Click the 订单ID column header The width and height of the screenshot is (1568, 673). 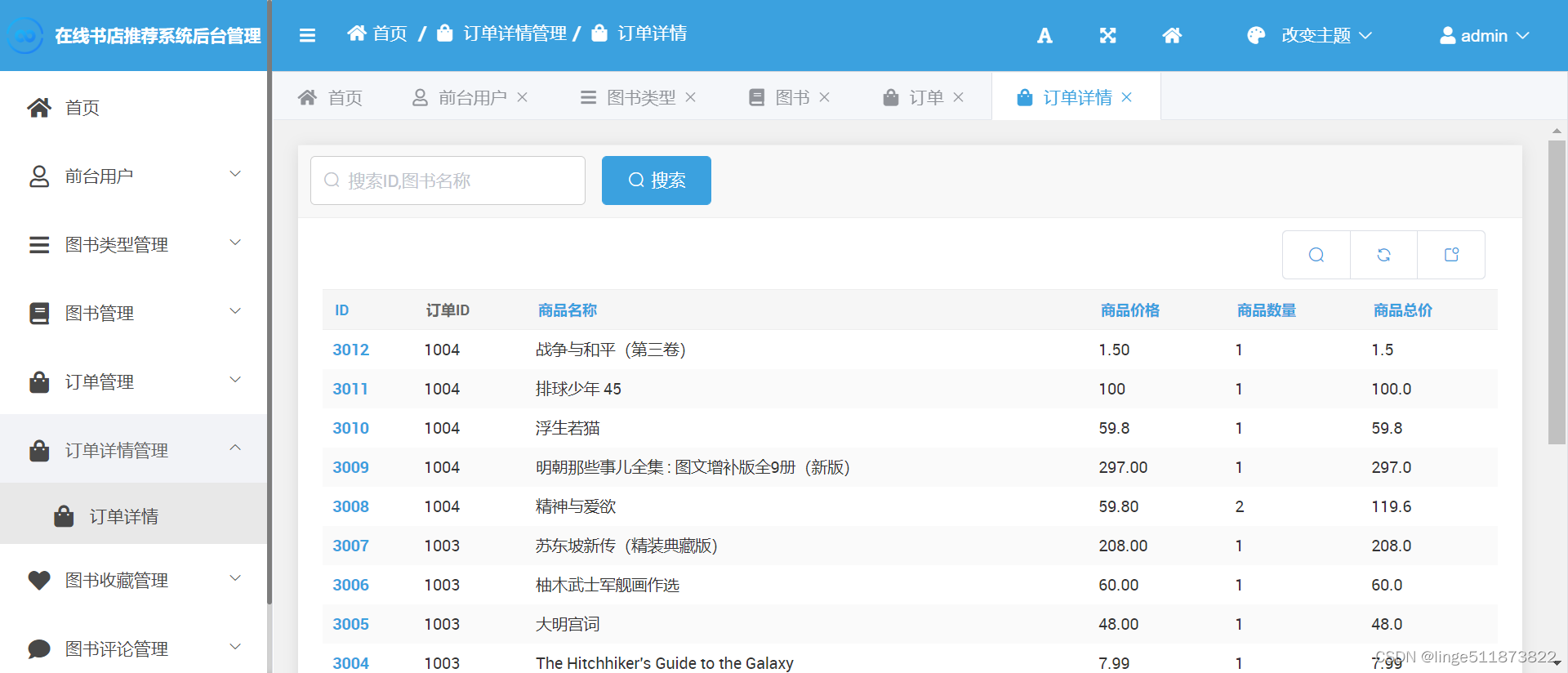coord(448,310)
